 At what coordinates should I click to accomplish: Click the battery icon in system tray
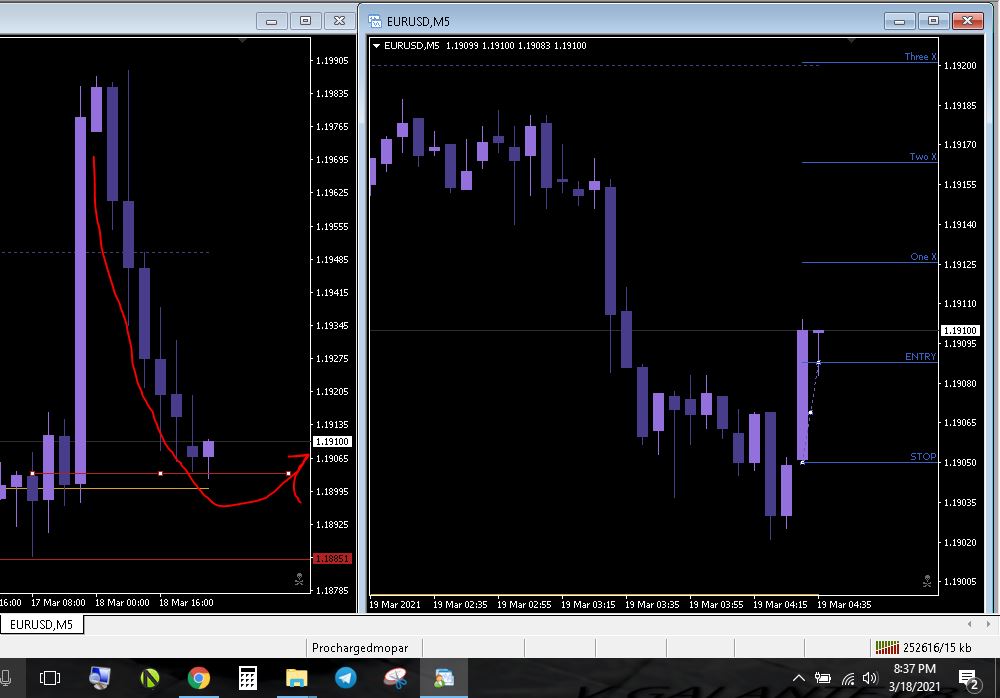coord(823,678)
